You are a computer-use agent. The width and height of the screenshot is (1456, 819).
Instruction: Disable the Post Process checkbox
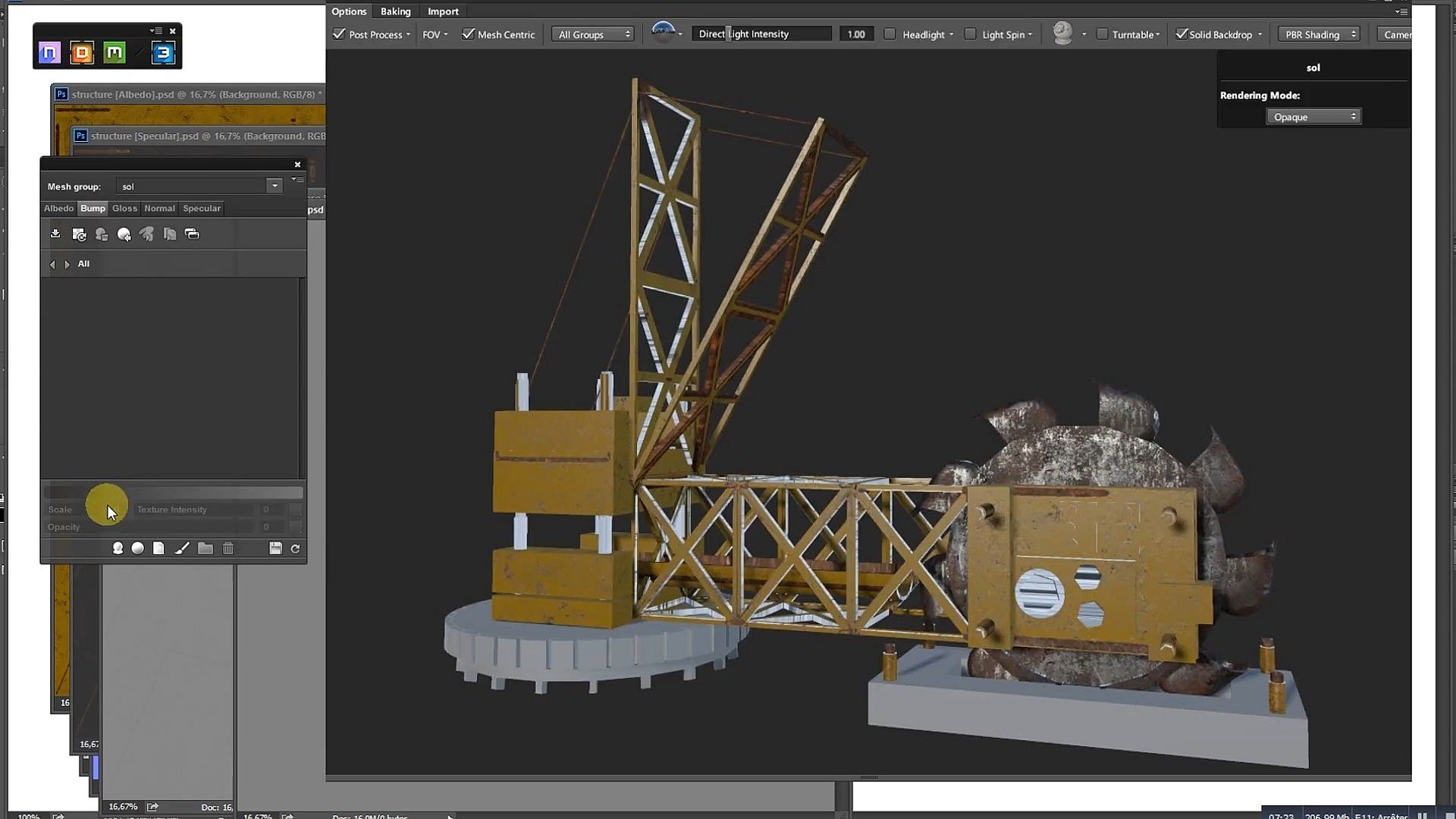(339, 34)
